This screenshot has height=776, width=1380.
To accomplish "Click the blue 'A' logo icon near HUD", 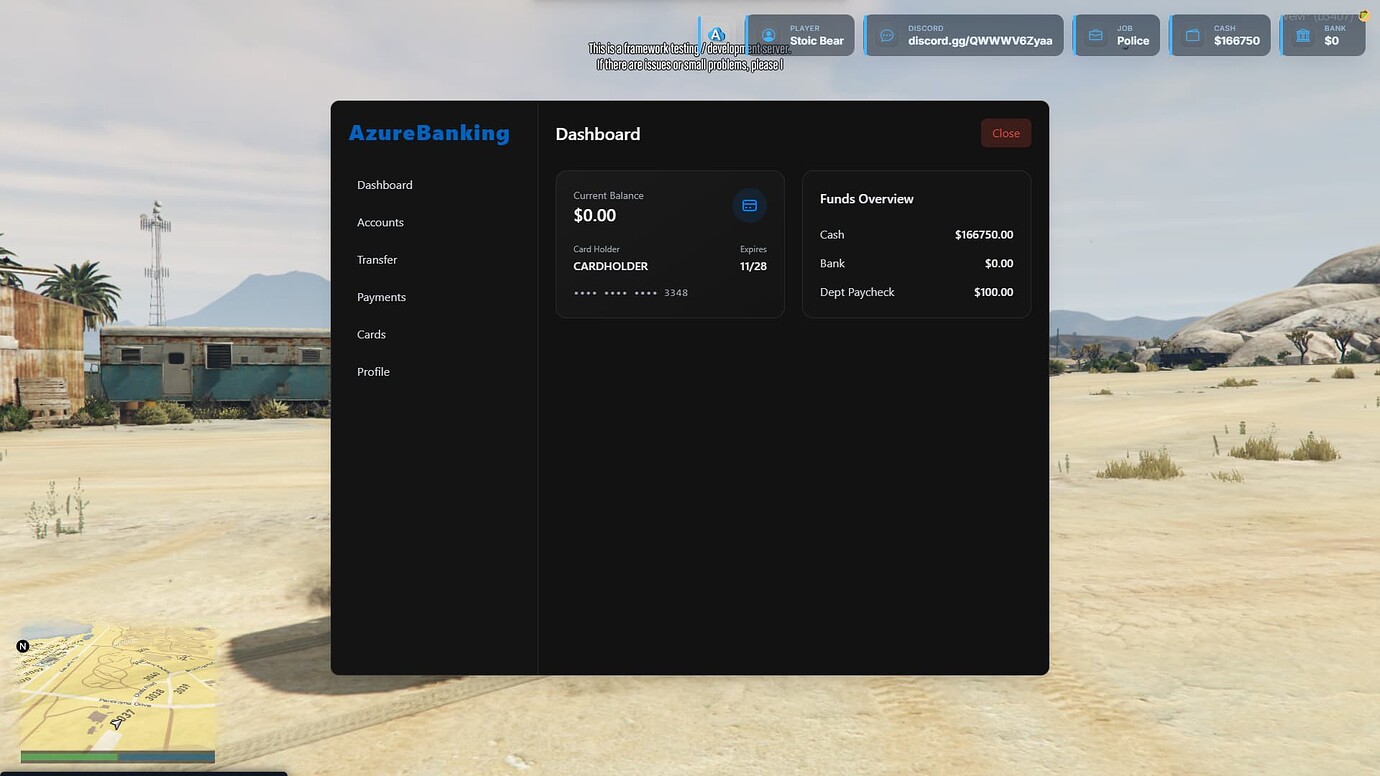I will tap(717, 33).
